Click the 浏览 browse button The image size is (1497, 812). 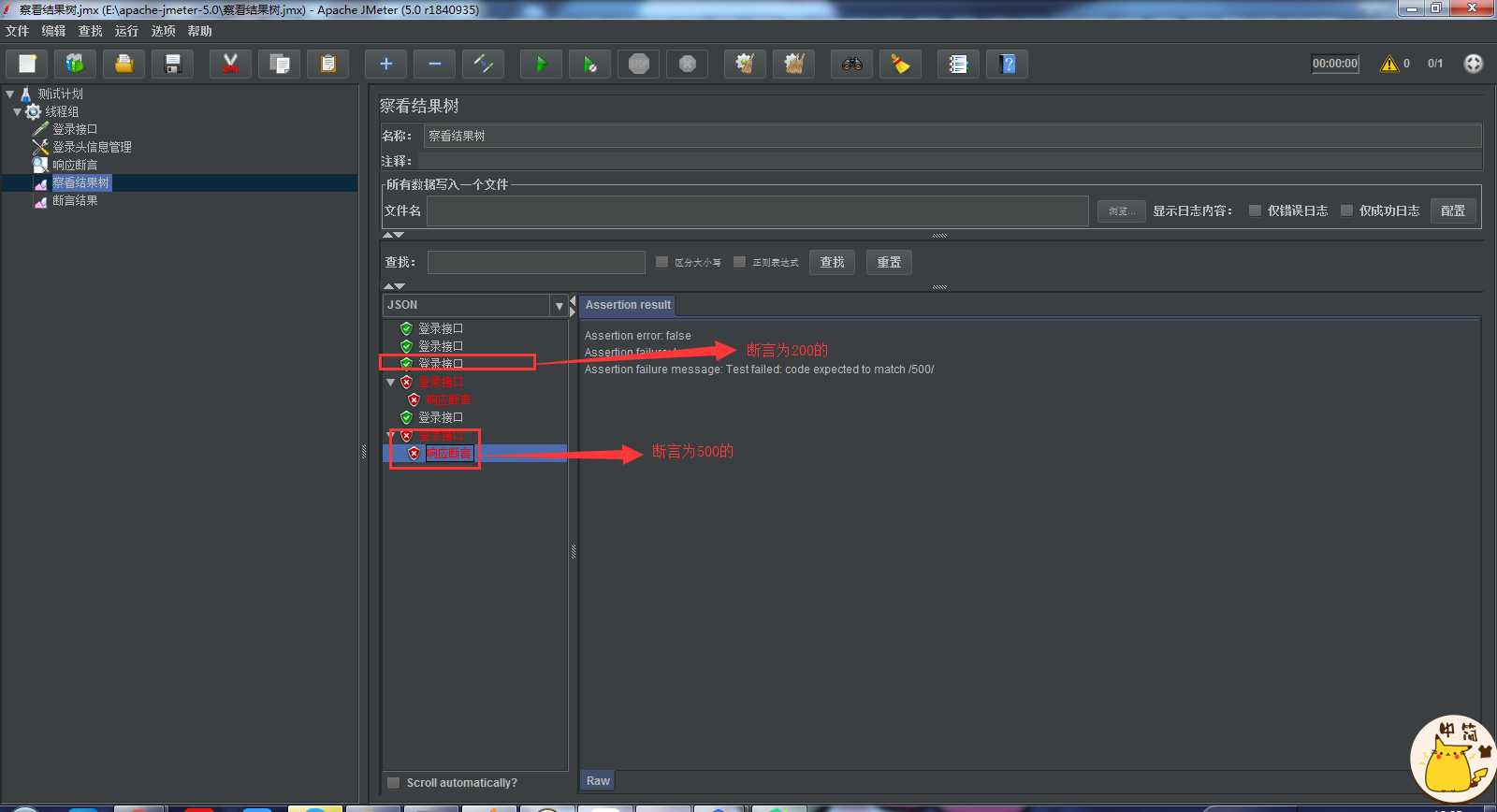click(x=1121, y=211)
